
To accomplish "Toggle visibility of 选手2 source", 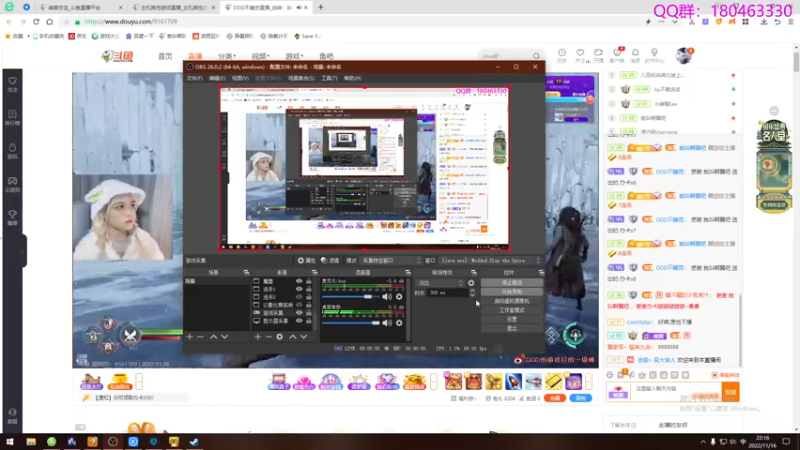I will (299, 297).
